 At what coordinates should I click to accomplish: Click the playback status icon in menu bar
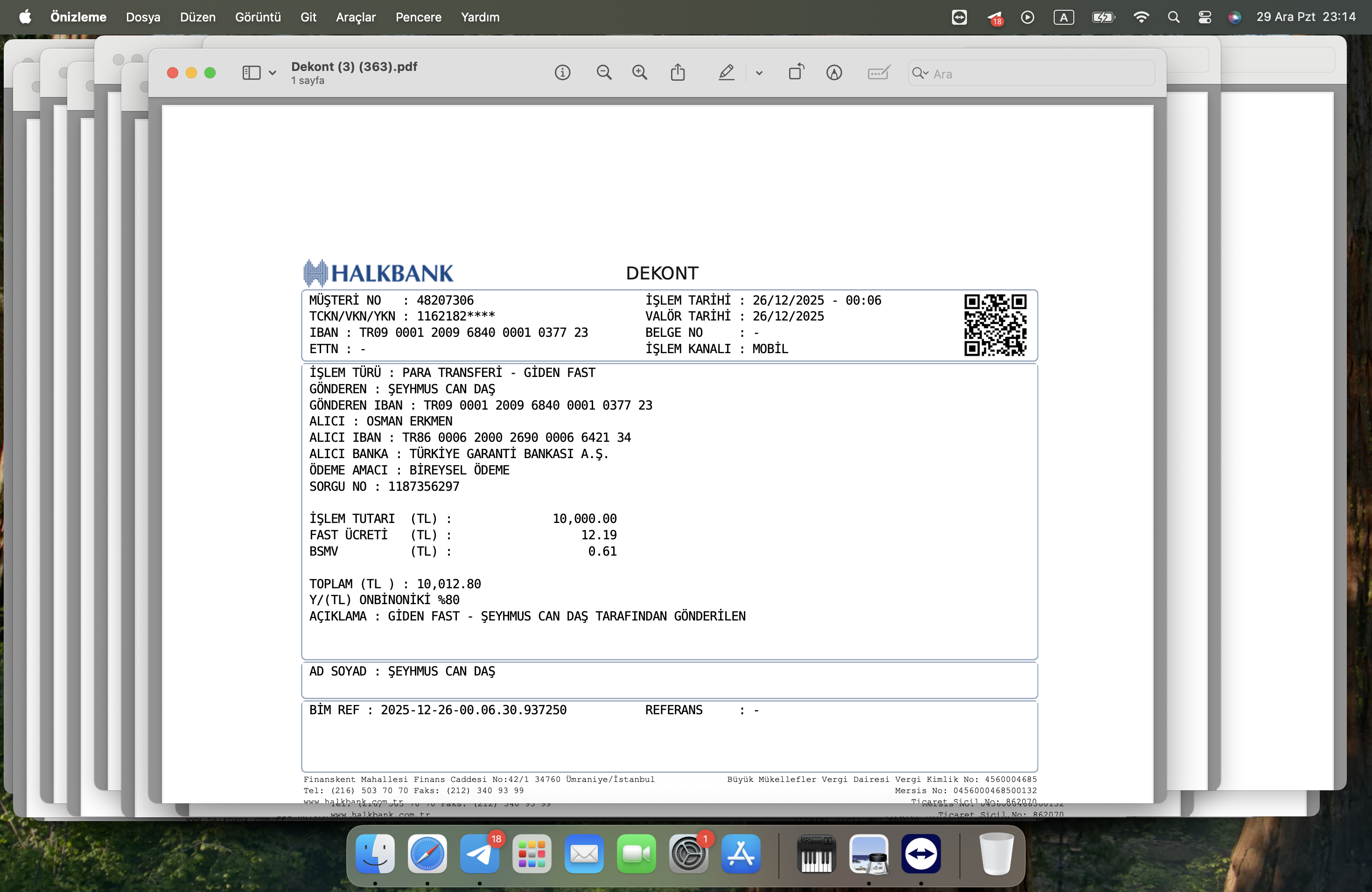pyautogui.click(x=1027, y=17)
